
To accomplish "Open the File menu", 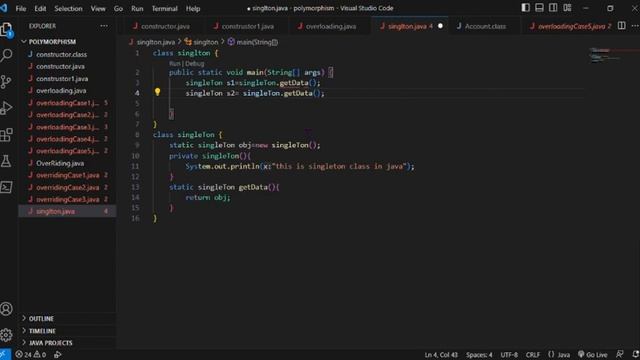I will click(x=20, y=8).
